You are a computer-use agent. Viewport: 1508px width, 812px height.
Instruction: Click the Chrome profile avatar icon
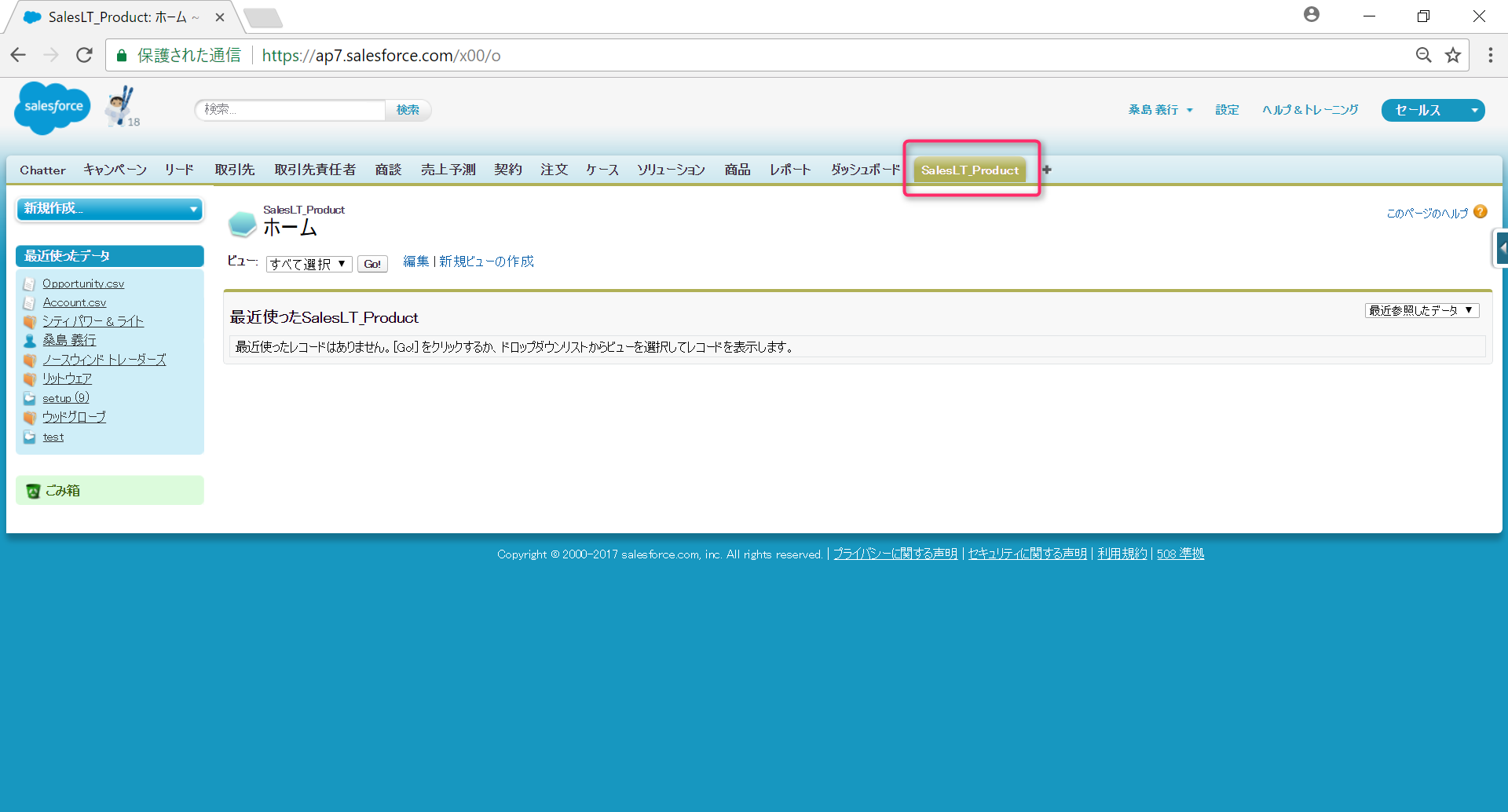click(1311, 14)
